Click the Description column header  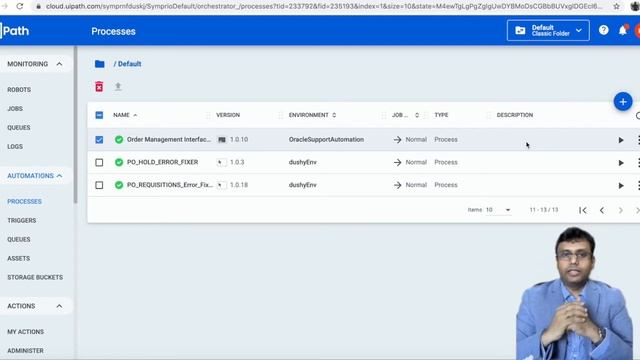515,115
